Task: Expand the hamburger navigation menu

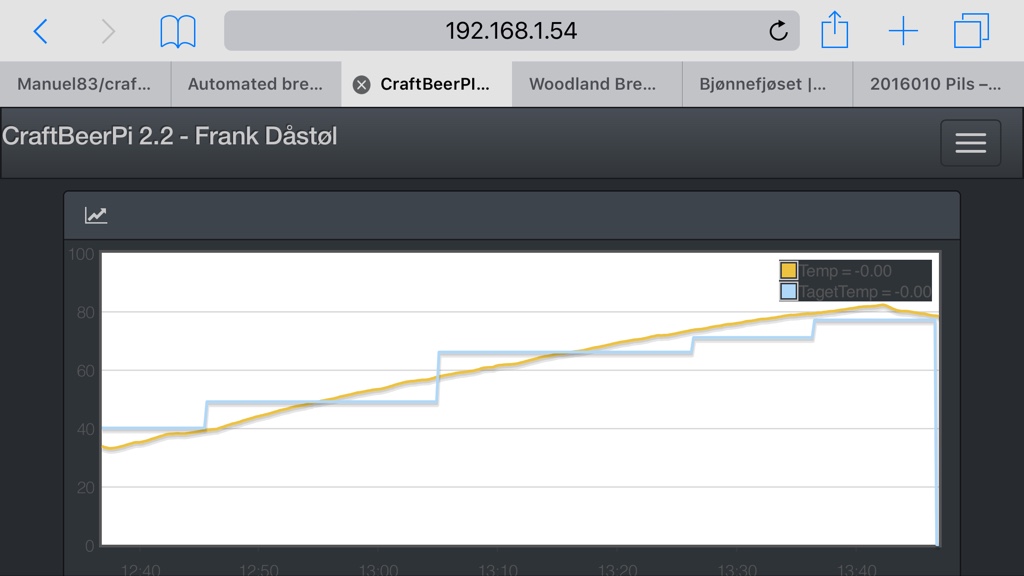Action: pyautogui.click(x=970, y=143)
